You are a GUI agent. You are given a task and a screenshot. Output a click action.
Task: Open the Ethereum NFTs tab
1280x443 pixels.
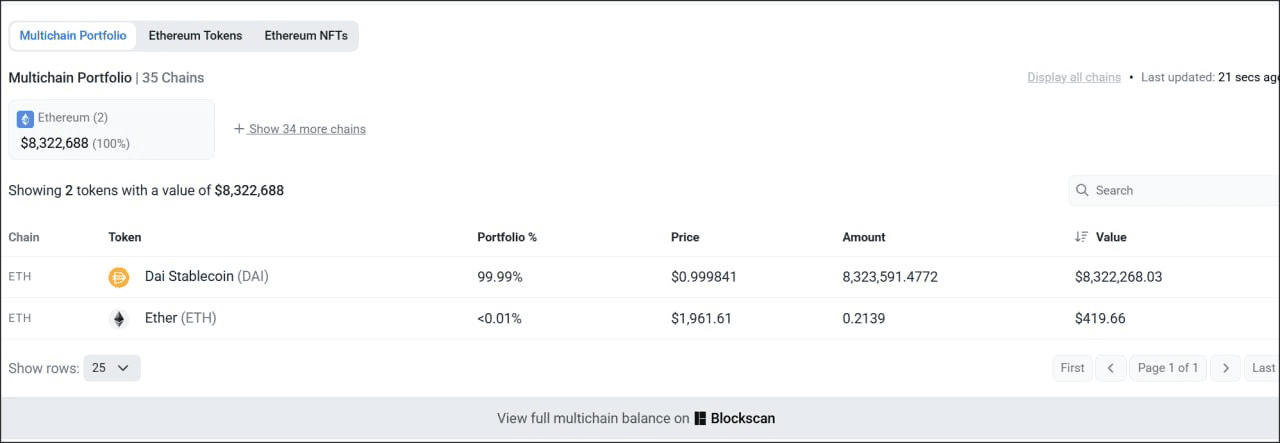[306, 35]
